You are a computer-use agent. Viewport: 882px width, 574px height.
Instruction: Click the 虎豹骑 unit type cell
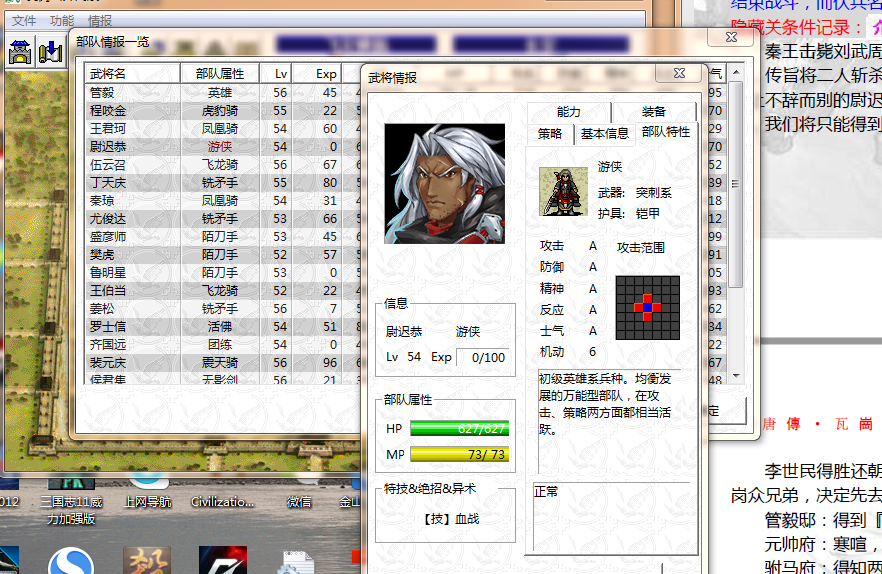(220, 110)
